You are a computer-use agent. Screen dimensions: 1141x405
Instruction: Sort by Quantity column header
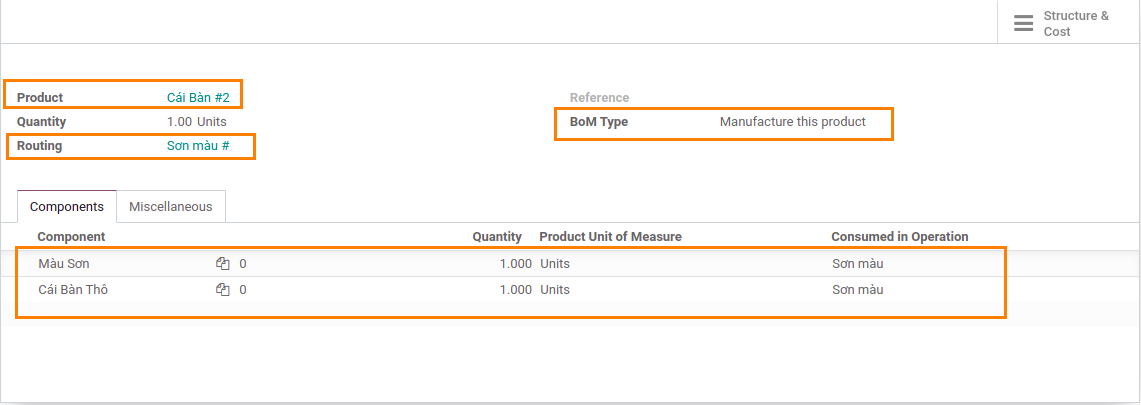497,237
